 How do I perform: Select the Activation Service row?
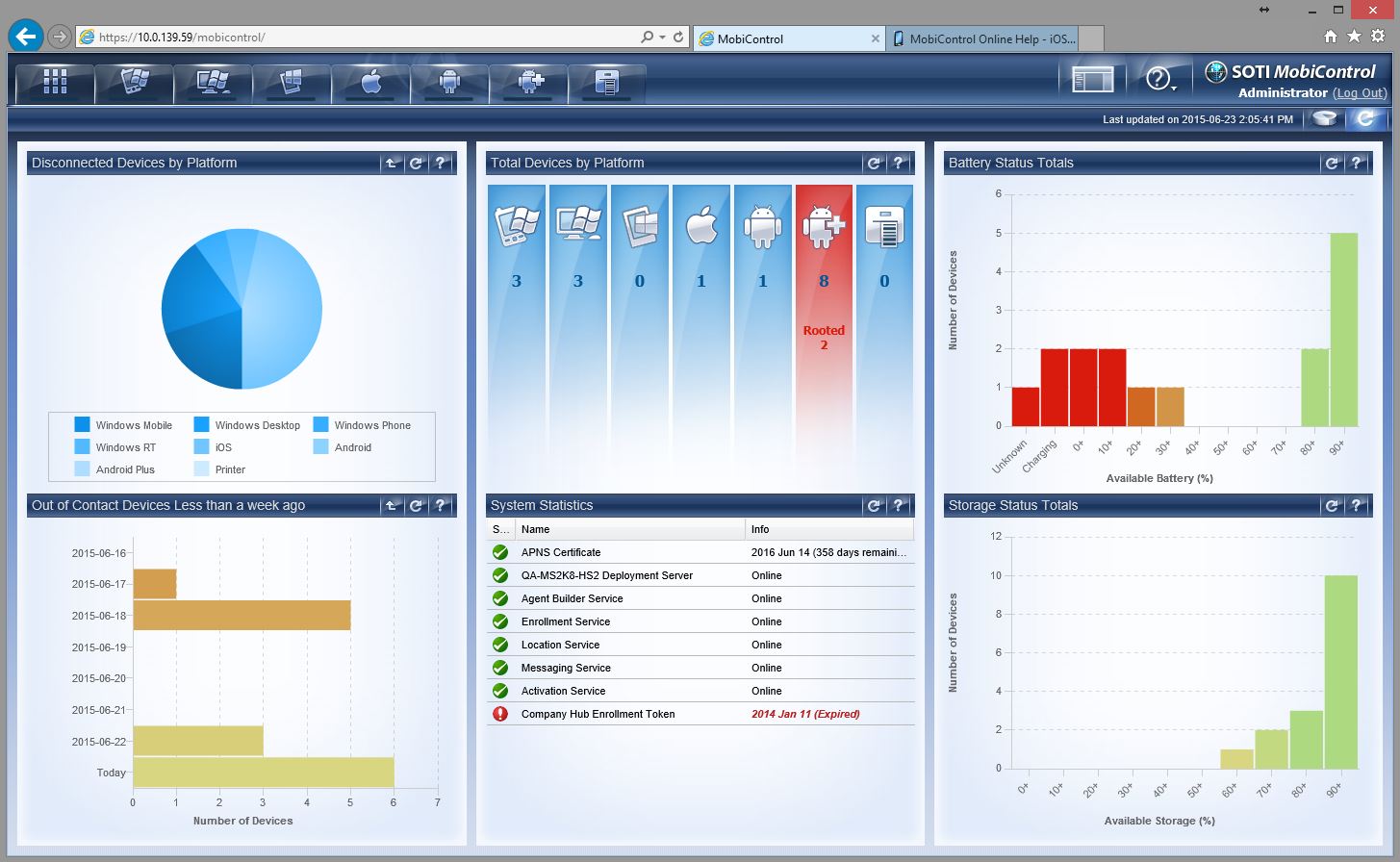click(700, 691)
